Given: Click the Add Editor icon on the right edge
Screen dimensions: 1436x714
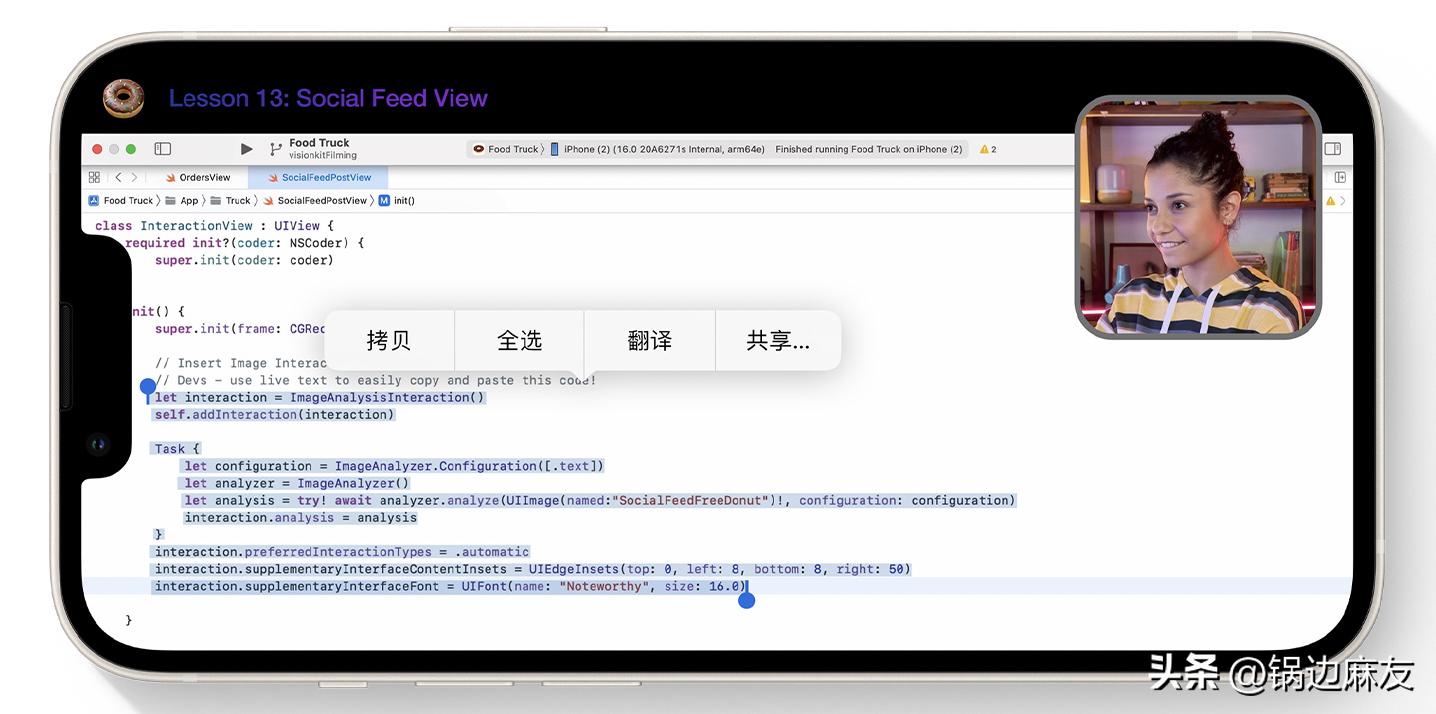Looking at the screenshot, I should coord(1340,176).
